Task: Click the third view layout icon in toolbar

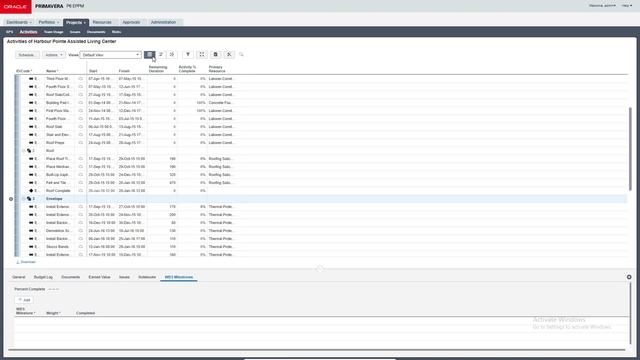Action: point(172,55)
